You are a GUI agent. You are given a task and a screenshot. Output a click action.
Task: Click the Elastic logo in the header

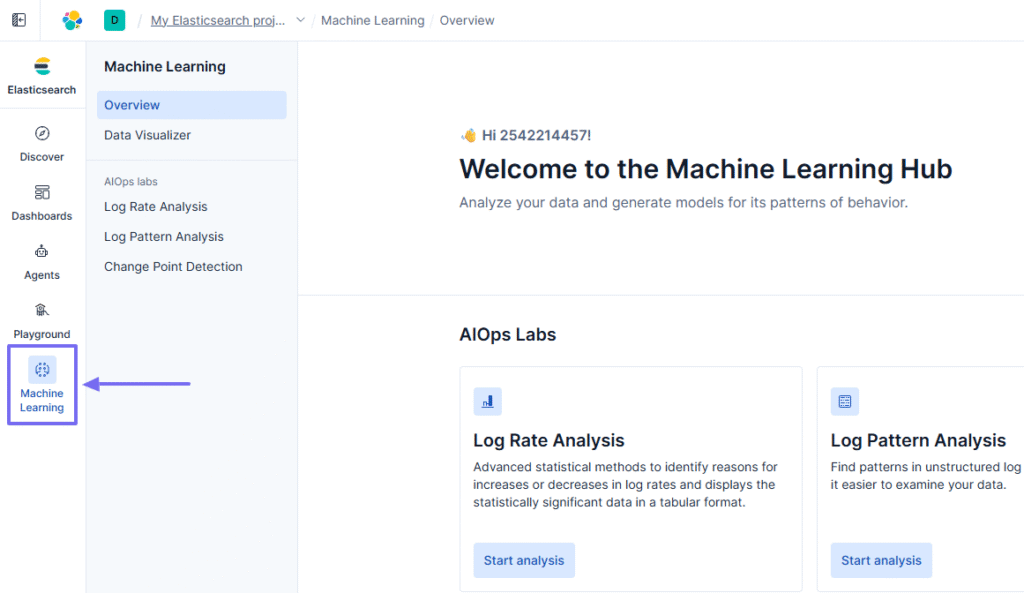(x=71, y=19)
